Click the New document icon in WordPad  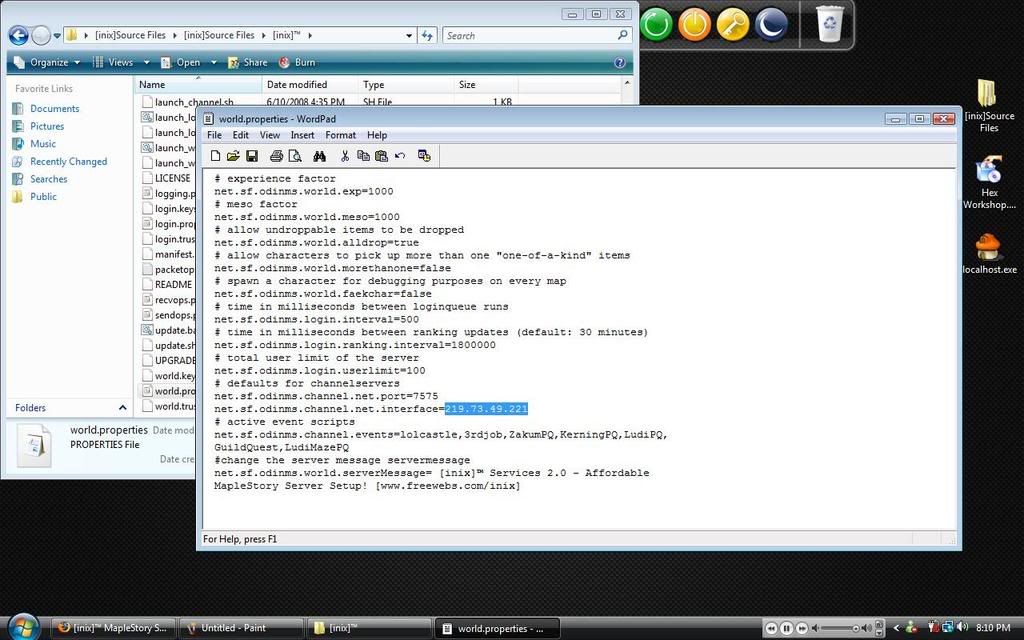pos(215,155)
